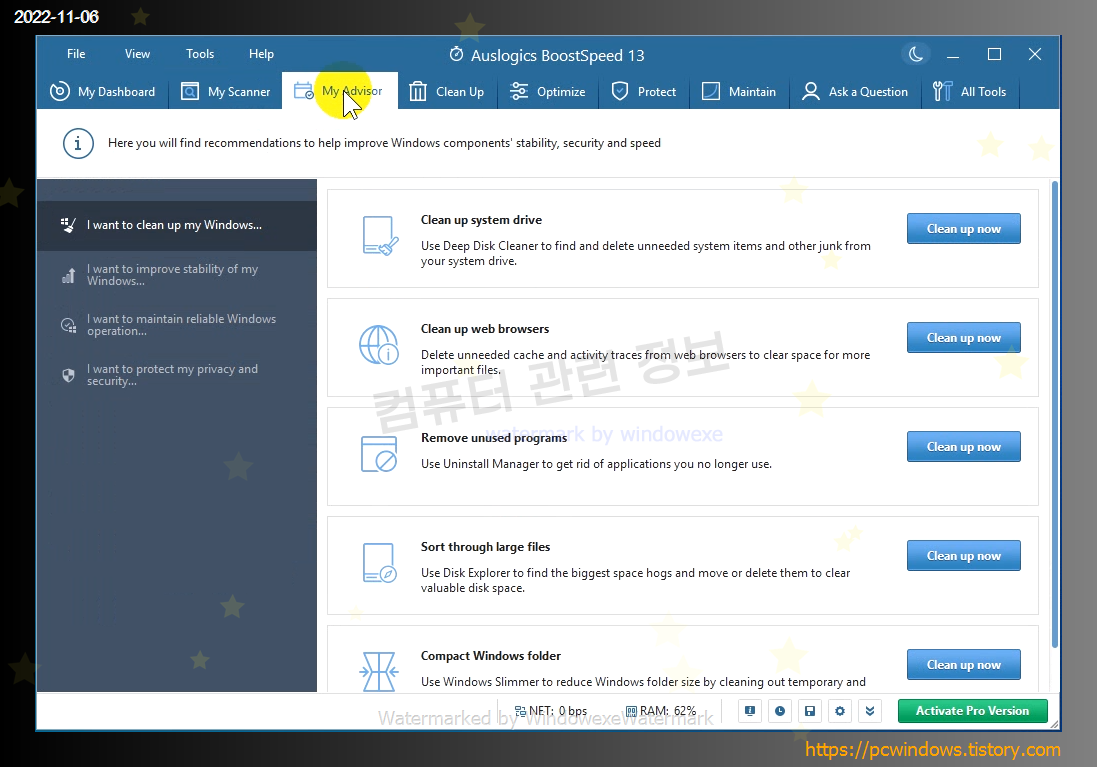Image resolution: width=1097 pixels, height=767 pixels.
Task: Click the NET: 0 bps indicator
Action: [551, 711]
